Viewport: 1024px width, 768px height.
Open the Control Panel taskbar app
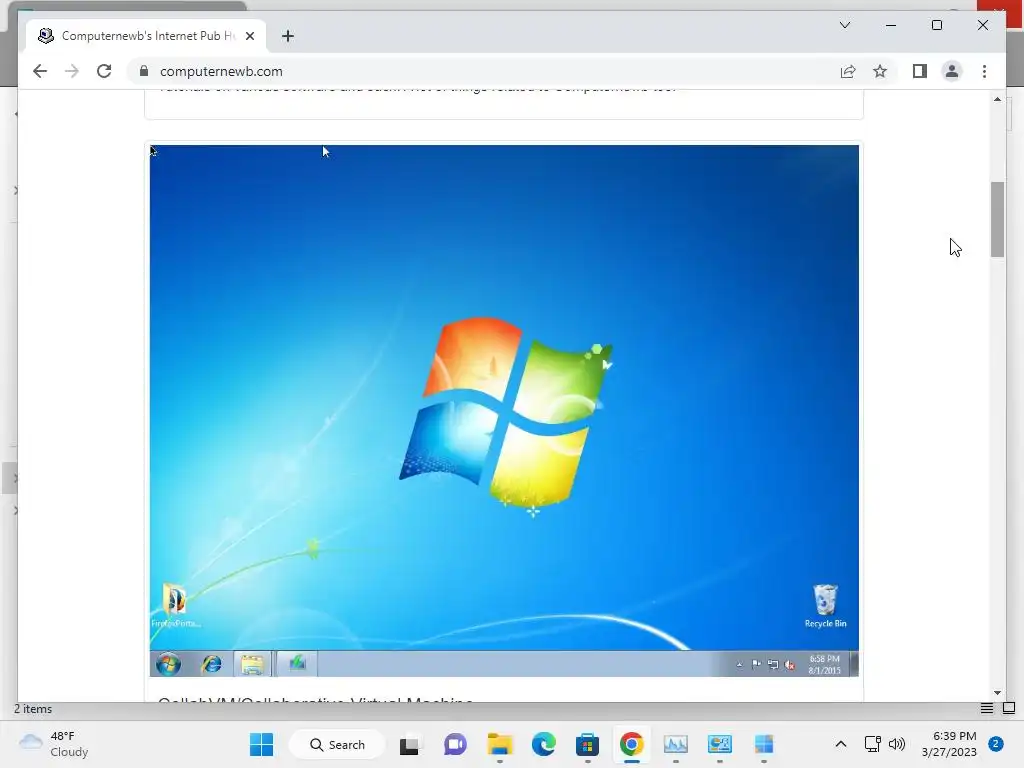point(720,744)
